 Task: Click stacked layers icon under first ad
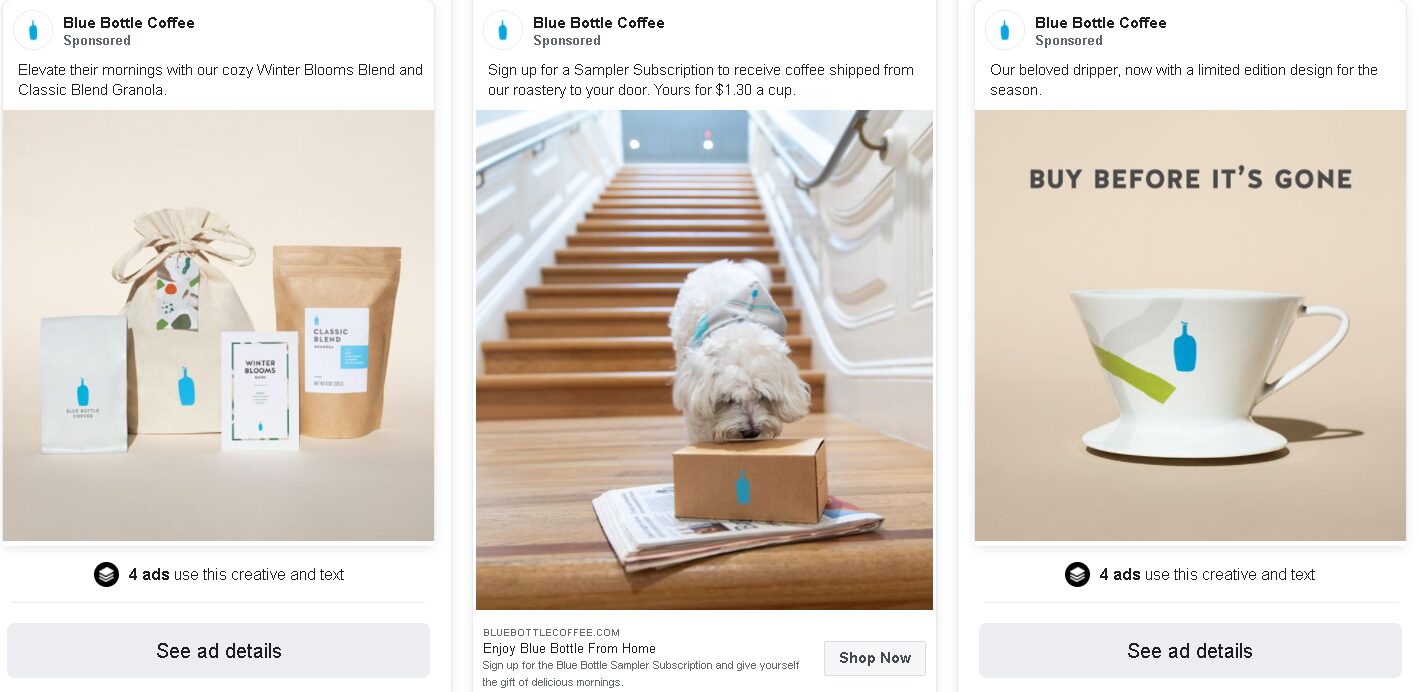[106, 574]
